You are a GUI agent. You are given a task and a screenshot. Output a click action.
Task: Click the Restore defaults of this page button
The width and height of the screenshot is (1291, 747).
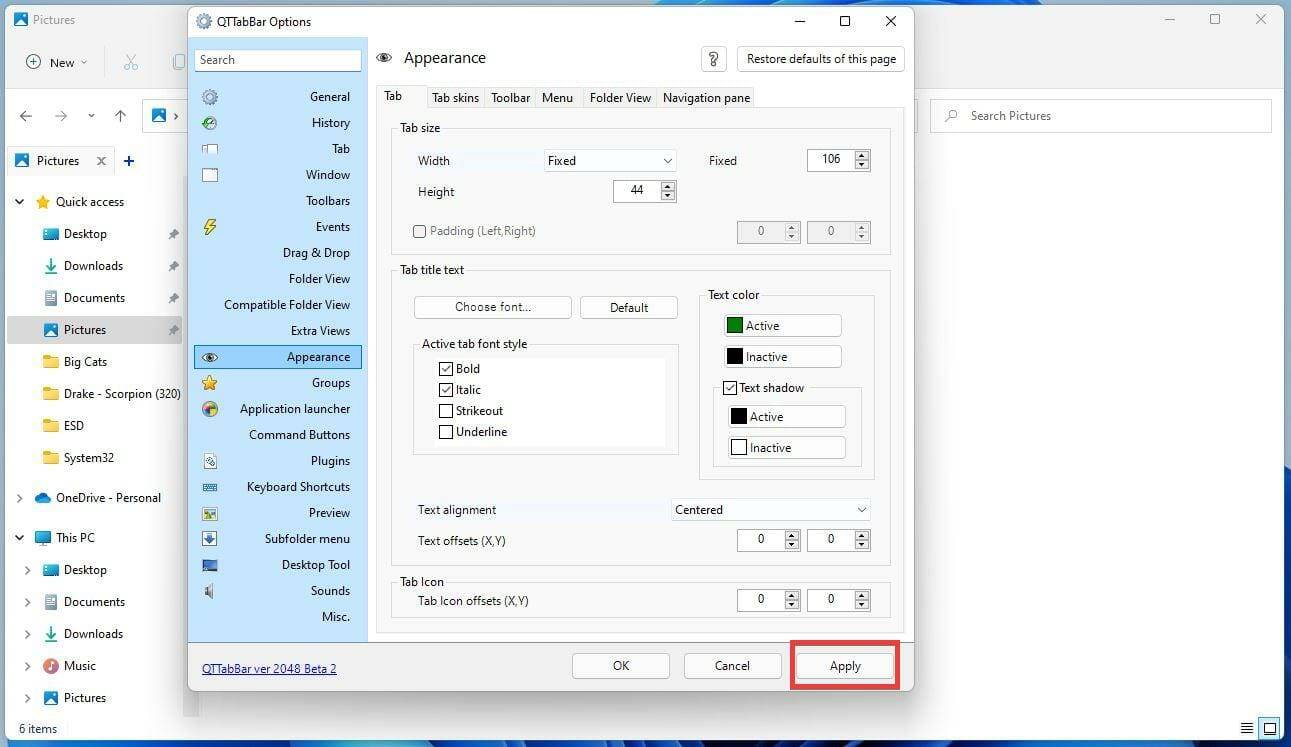820,58
